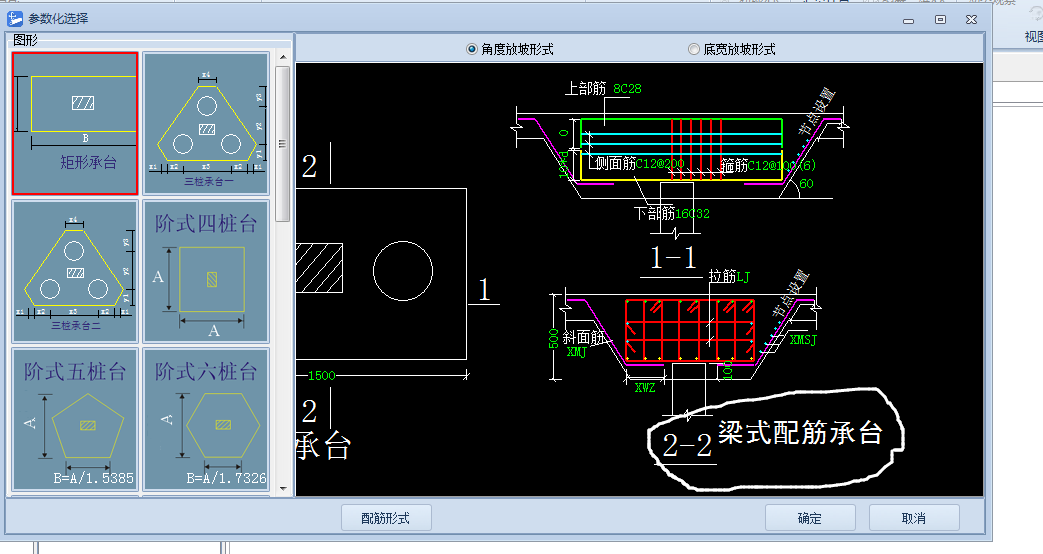
Task: Open the 配筋形式 button
Action: [x=386, y=518]
